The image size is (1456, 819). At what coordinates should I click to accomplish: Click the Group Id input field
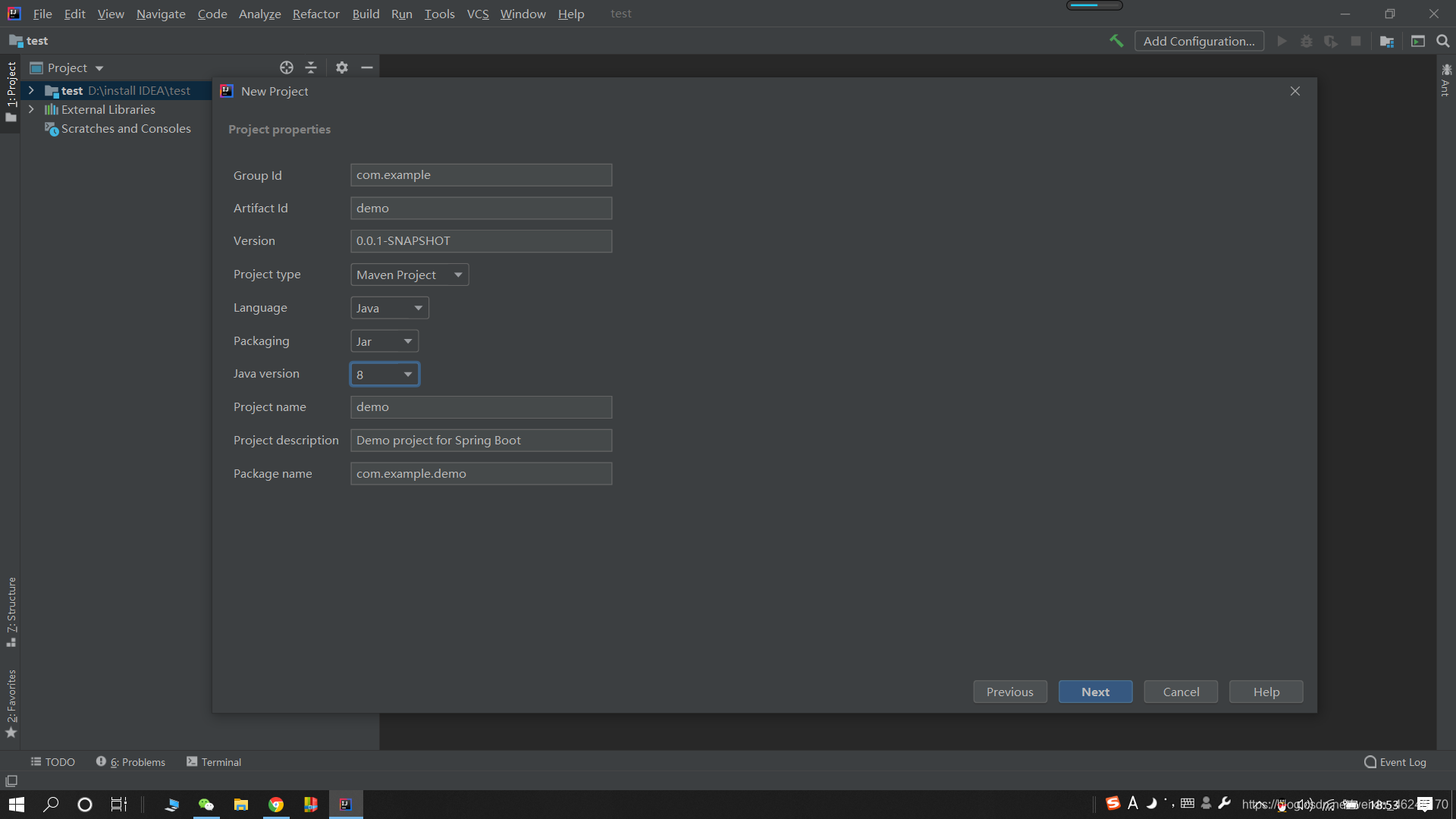click(481, 175)
